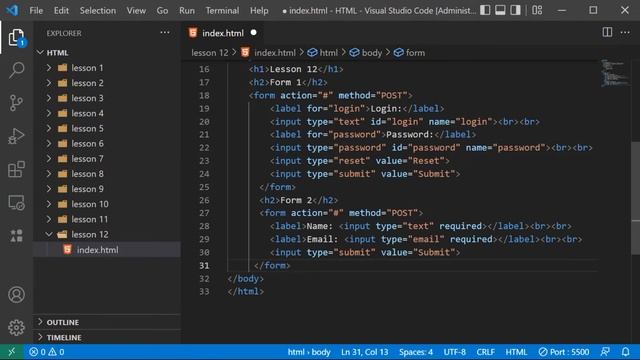Expand the lesson 5 folder

click(49, 128)
